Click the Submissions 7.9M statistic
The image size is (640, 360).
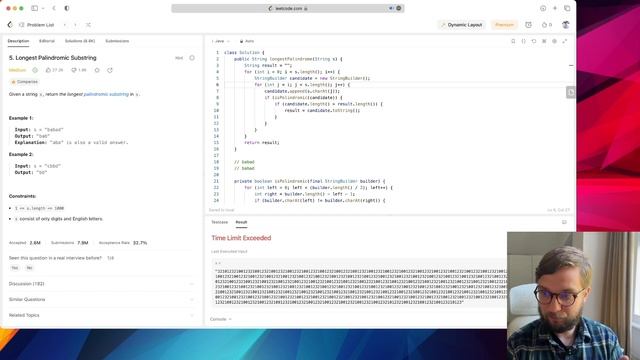point(69,243)
